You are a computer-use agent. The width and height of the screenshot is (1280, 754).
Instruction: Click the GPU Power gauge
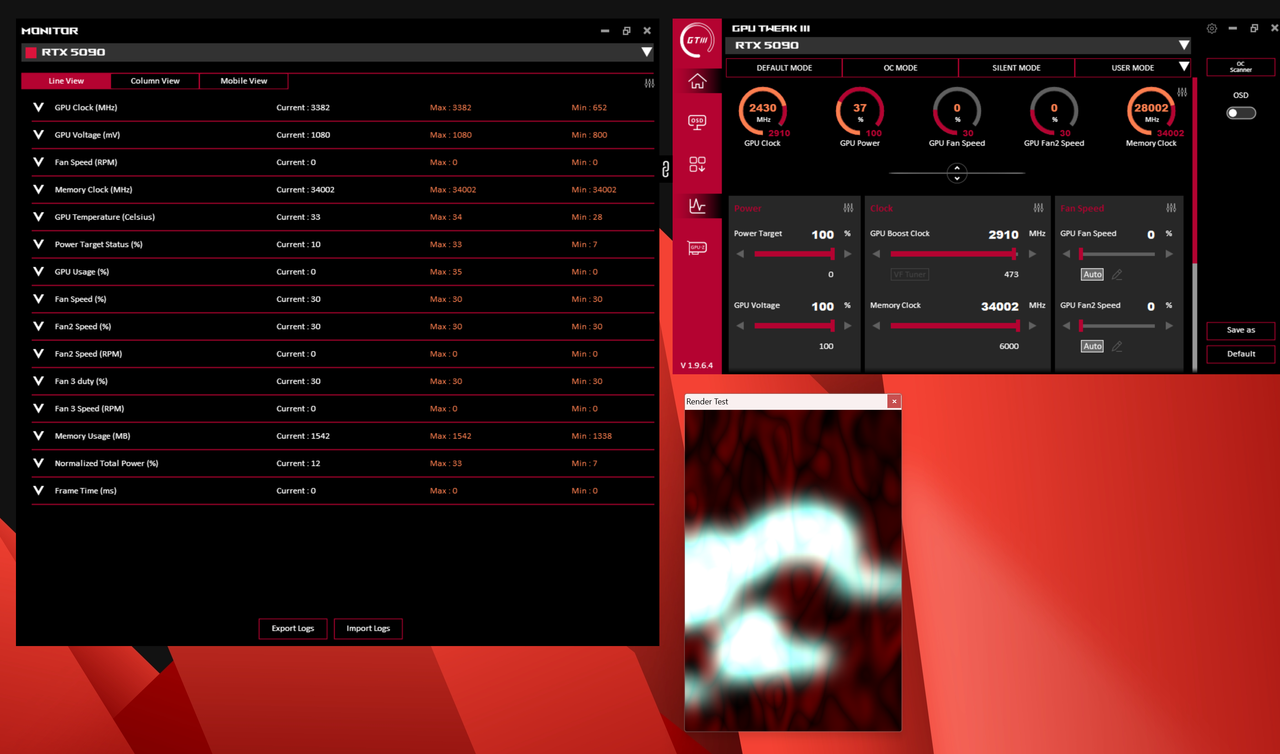pos(860,112)
